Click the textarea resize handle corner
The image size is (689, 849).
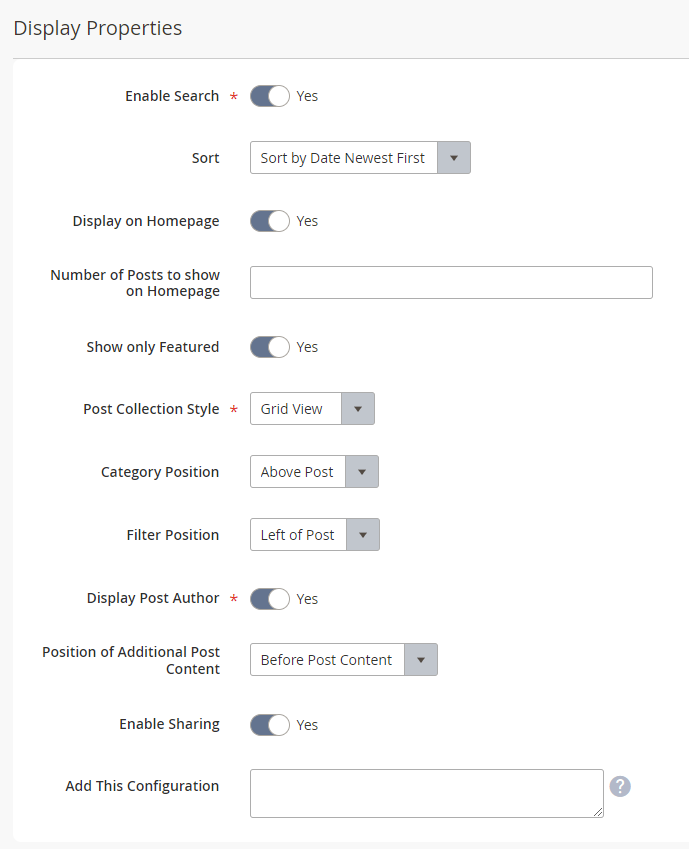[x=598, y=812]
